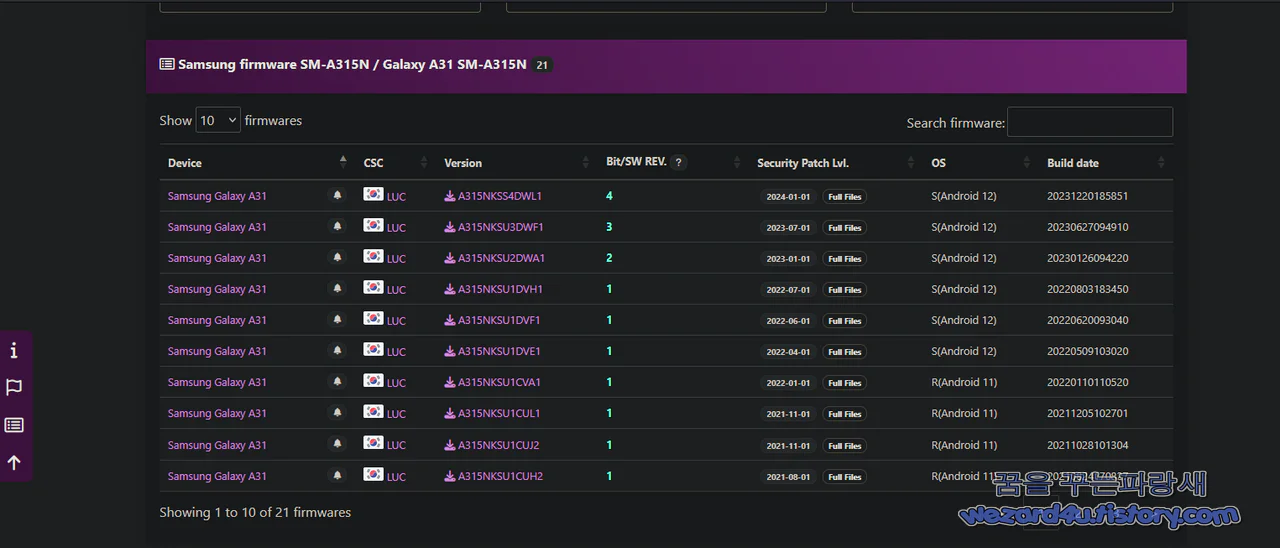Click Full Files badge for 2022-04-01 patch
Viewport: 1280px width, 548px height.
pos(845,352)
